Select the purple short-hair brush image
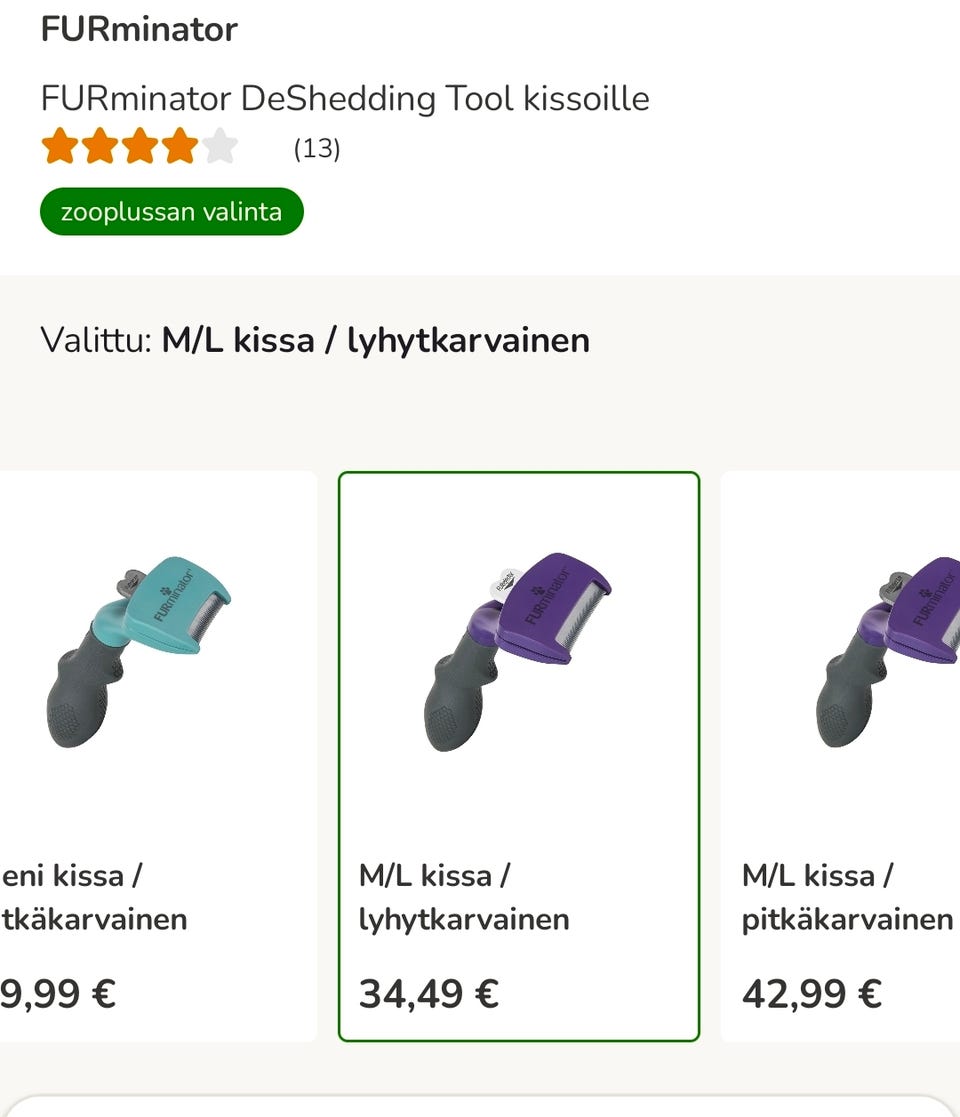This screenshot has height=1117, width=960. click(518, 652)
